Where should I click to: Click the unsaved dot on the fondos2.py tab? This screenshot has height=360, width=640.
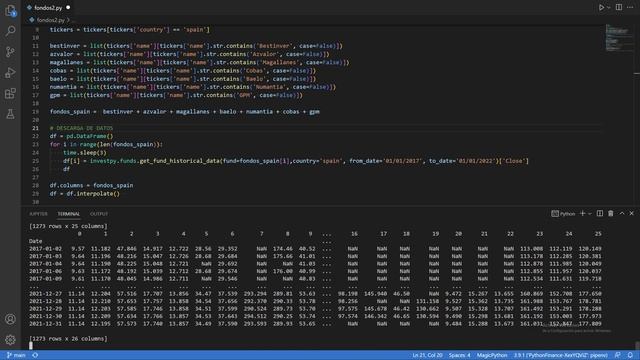pos(68,7)
